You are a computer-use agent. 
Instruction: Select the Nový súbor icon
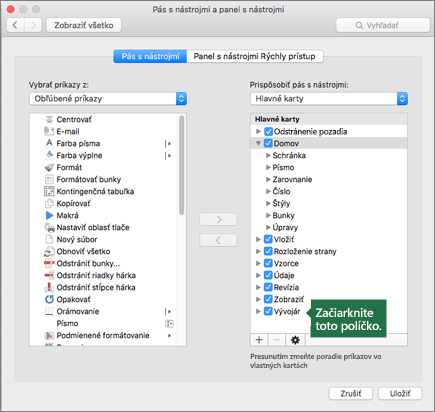point(49,239)
